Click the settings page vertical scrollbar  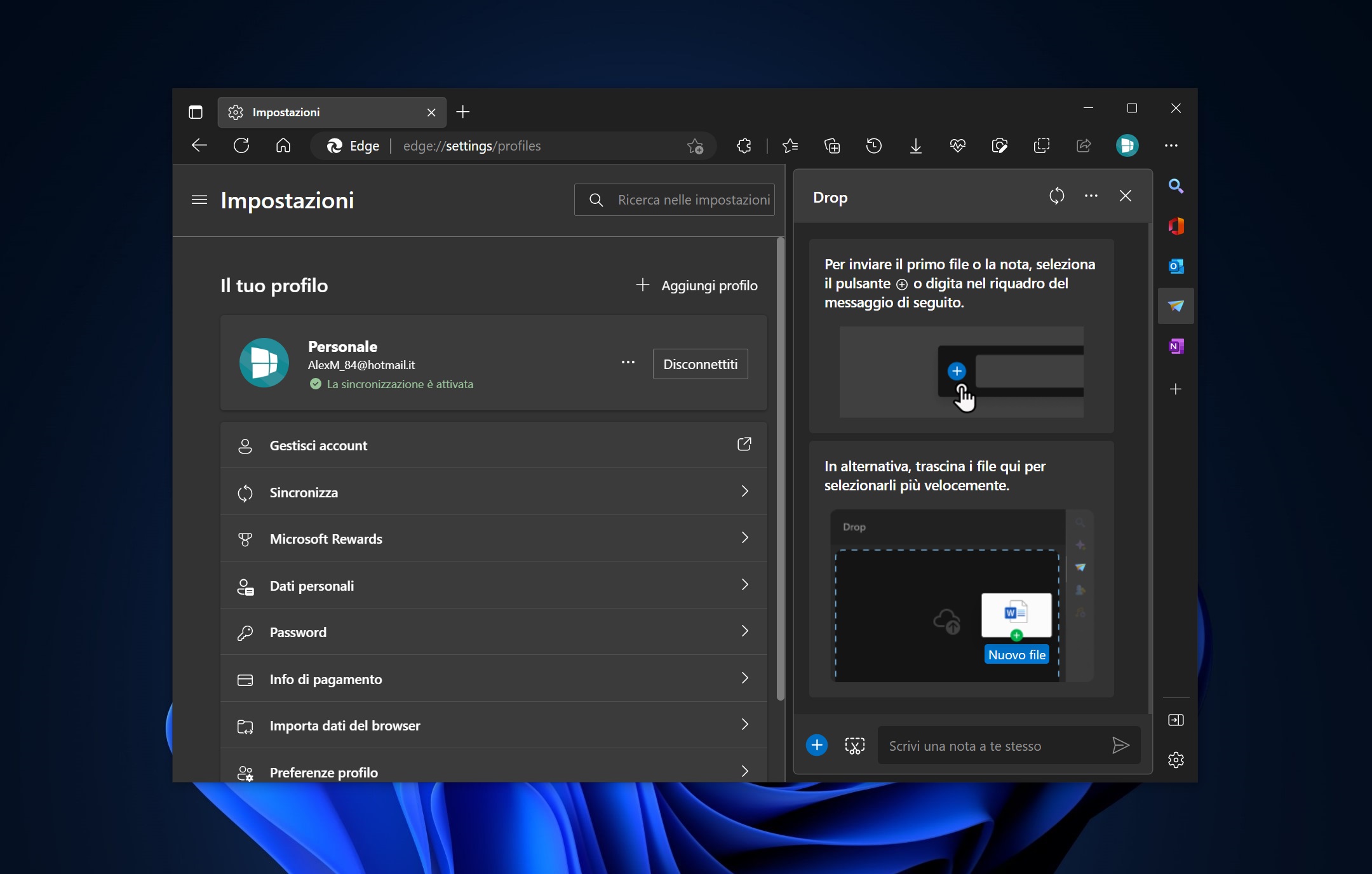tap(781, 469)
